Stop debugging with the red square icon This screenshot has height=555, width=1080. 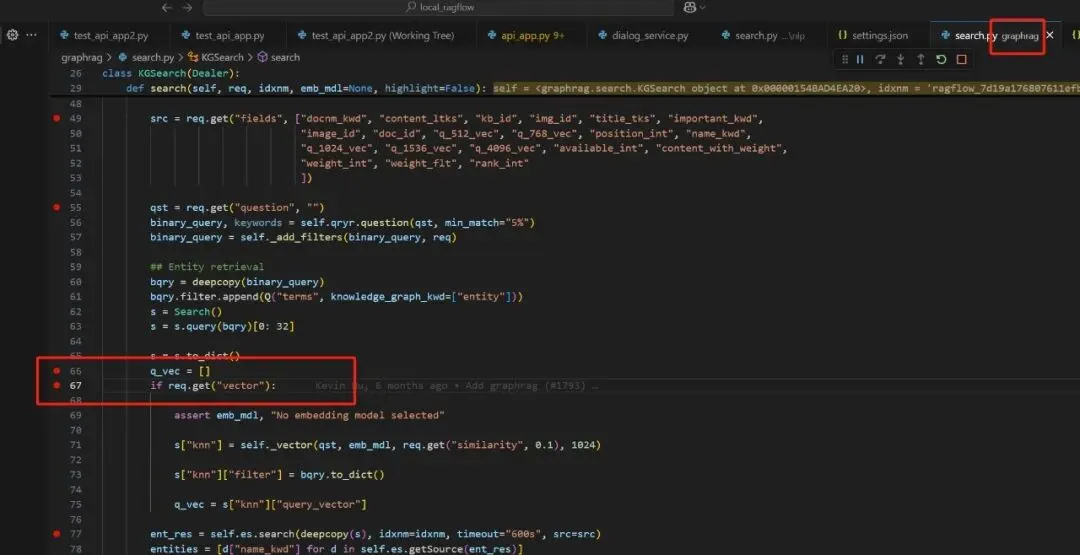[x=962, y=59]
